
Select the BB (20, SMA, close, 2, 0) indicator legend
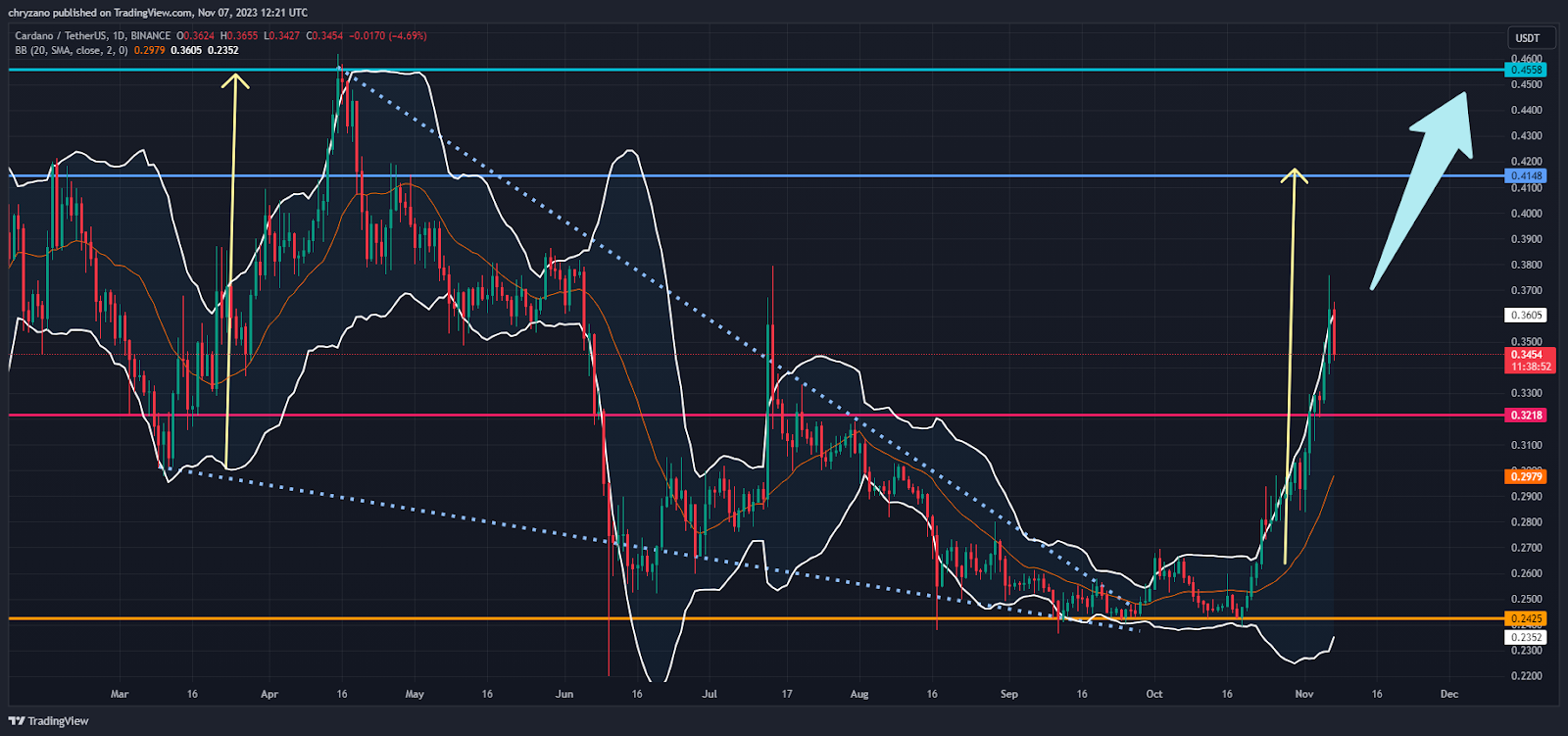(x=72, y=50)
